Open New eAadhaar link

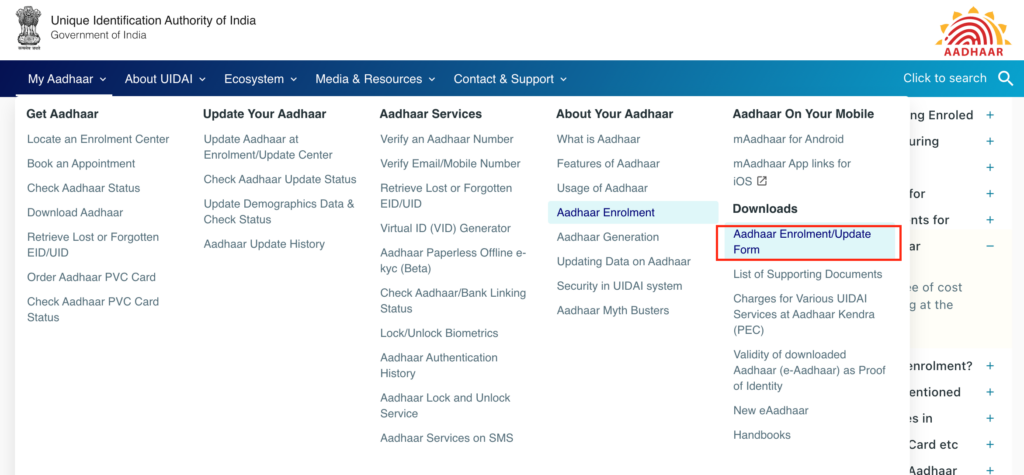771,410
